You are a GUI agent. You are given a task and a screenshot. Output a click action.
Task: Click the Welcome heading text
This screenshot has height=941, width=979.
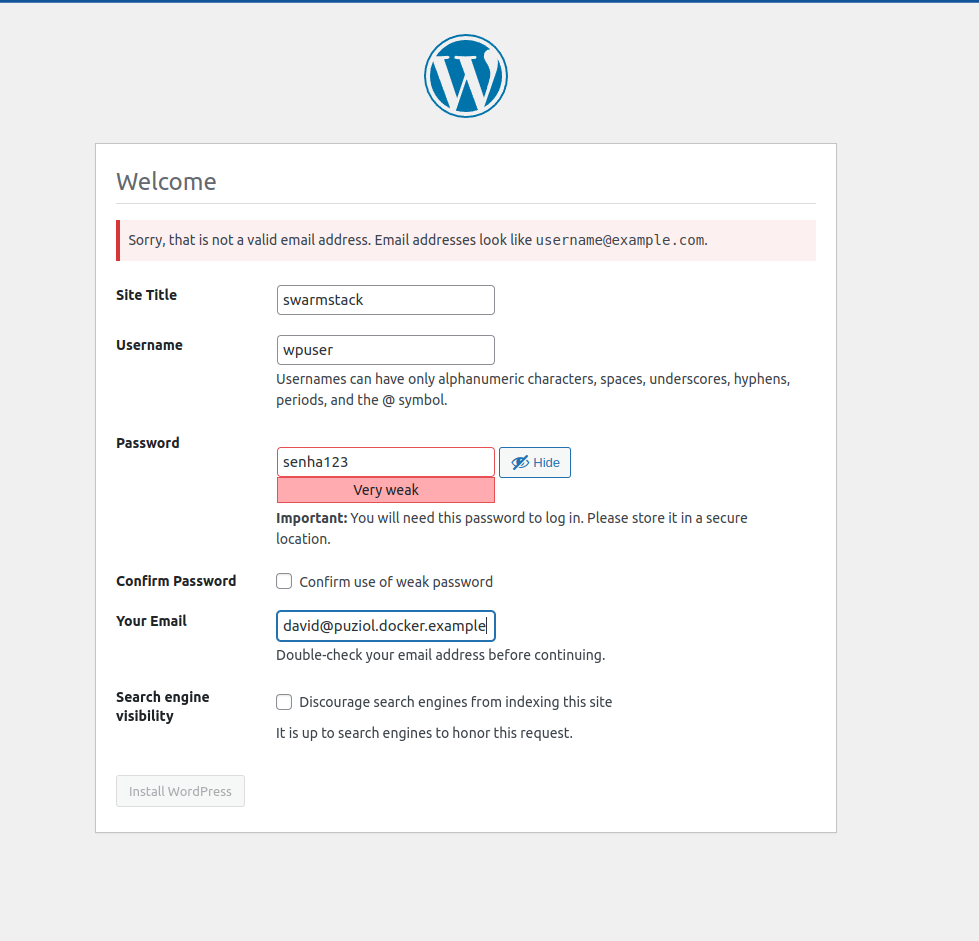166,181
